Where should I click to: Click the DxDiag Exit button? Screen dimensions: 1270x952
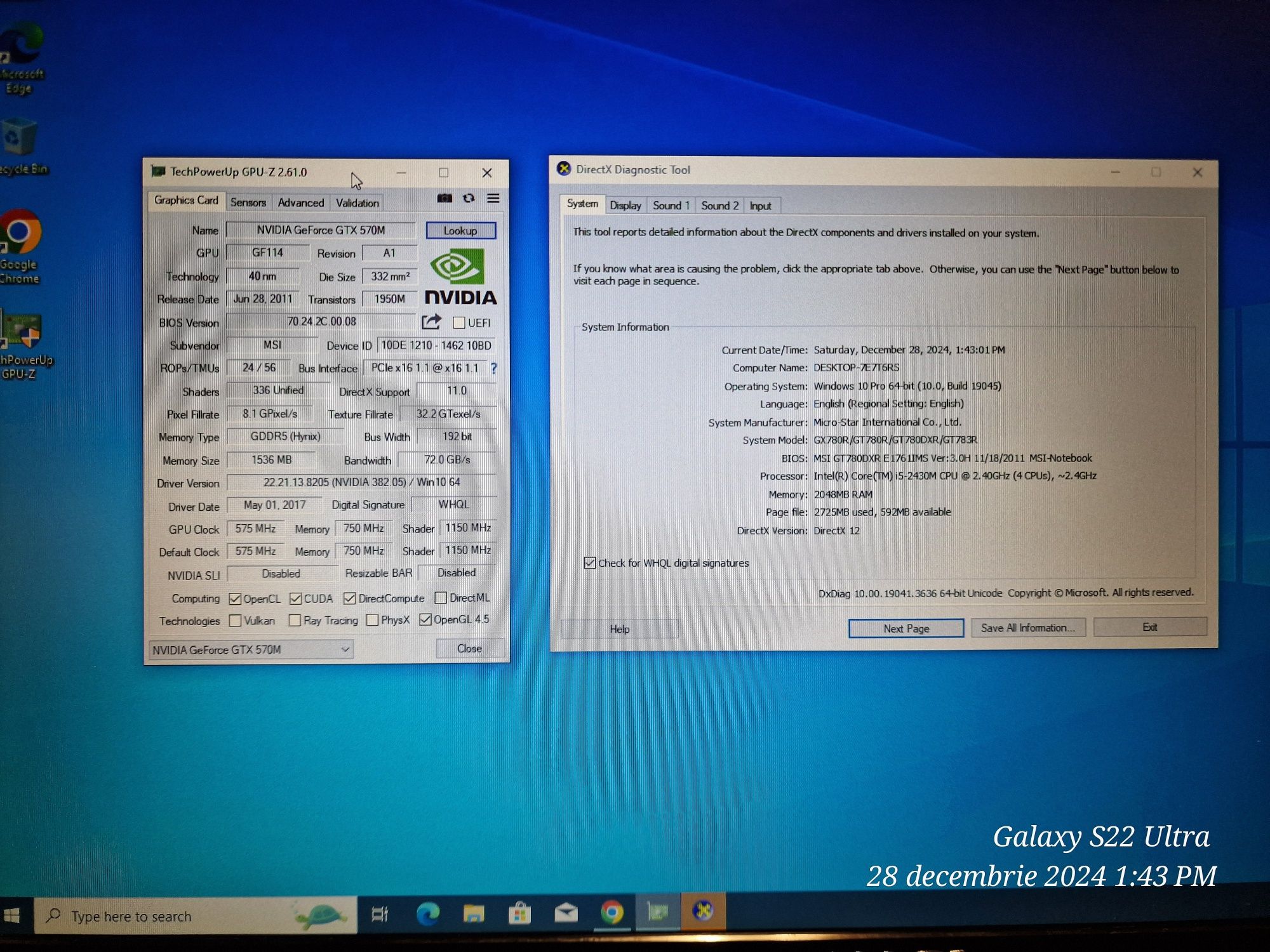point(1150,627)
